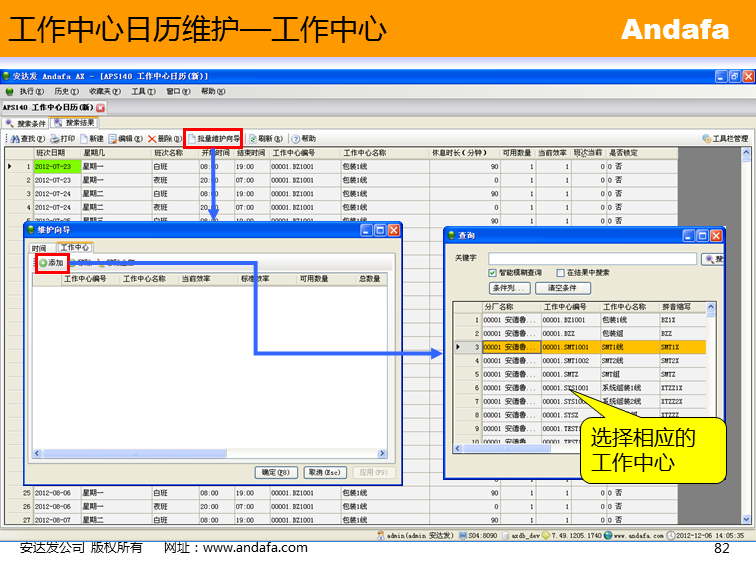This screenshot has width=756, height=567.
Task: Click the 查找 (Find) toolbar icon
Action: tap(26, 139)
